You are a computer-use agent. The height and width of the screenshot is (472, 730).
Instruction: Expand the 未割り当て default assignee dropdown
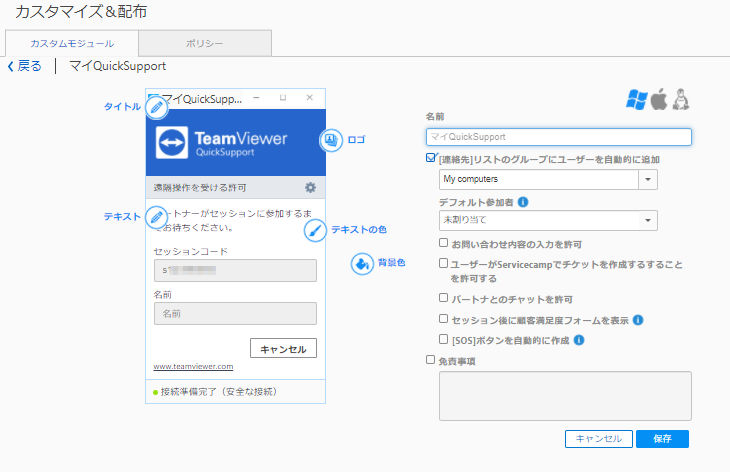548,220
